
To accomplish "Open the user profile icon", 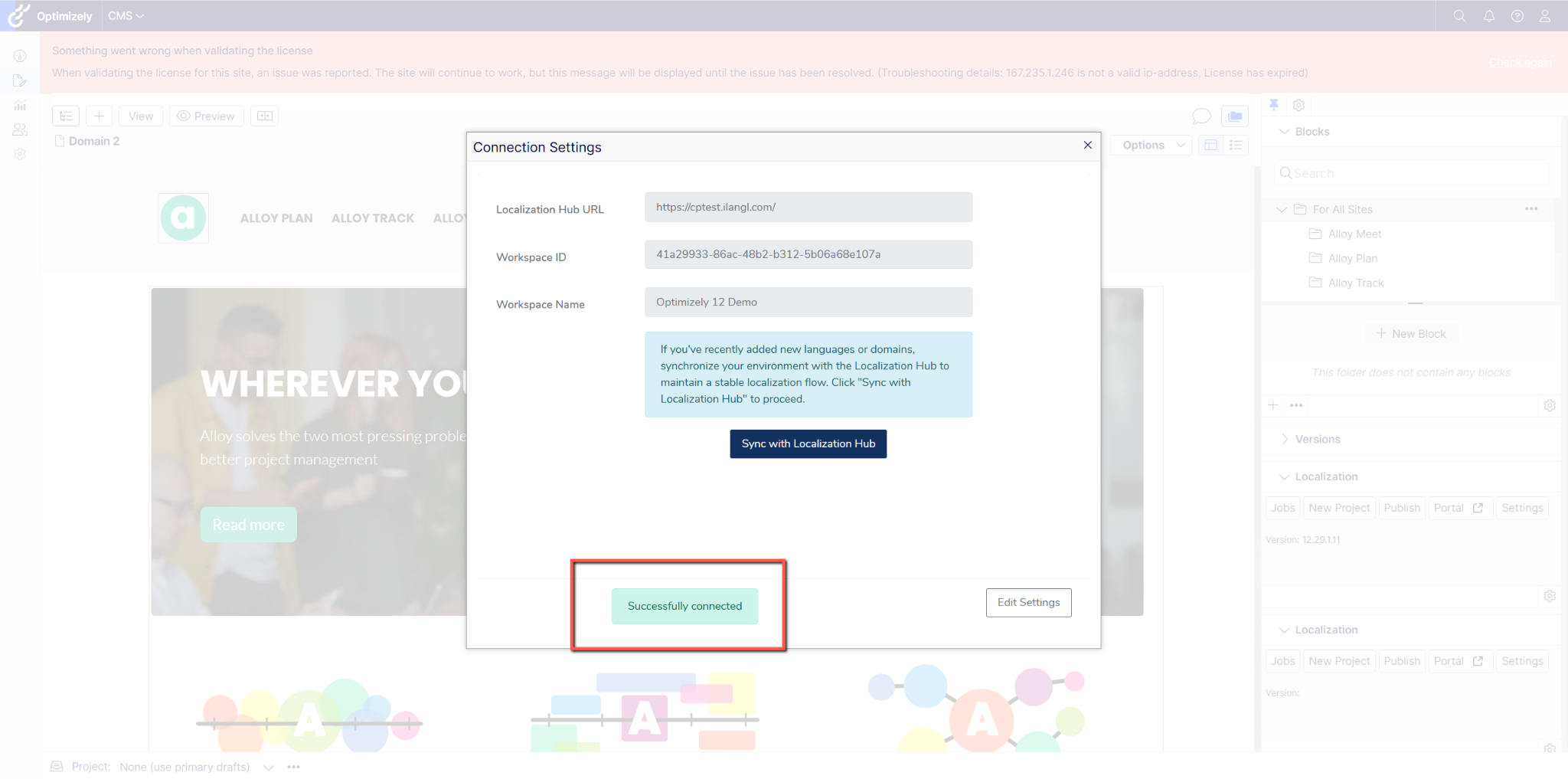I will click(x=1545, y=16).
